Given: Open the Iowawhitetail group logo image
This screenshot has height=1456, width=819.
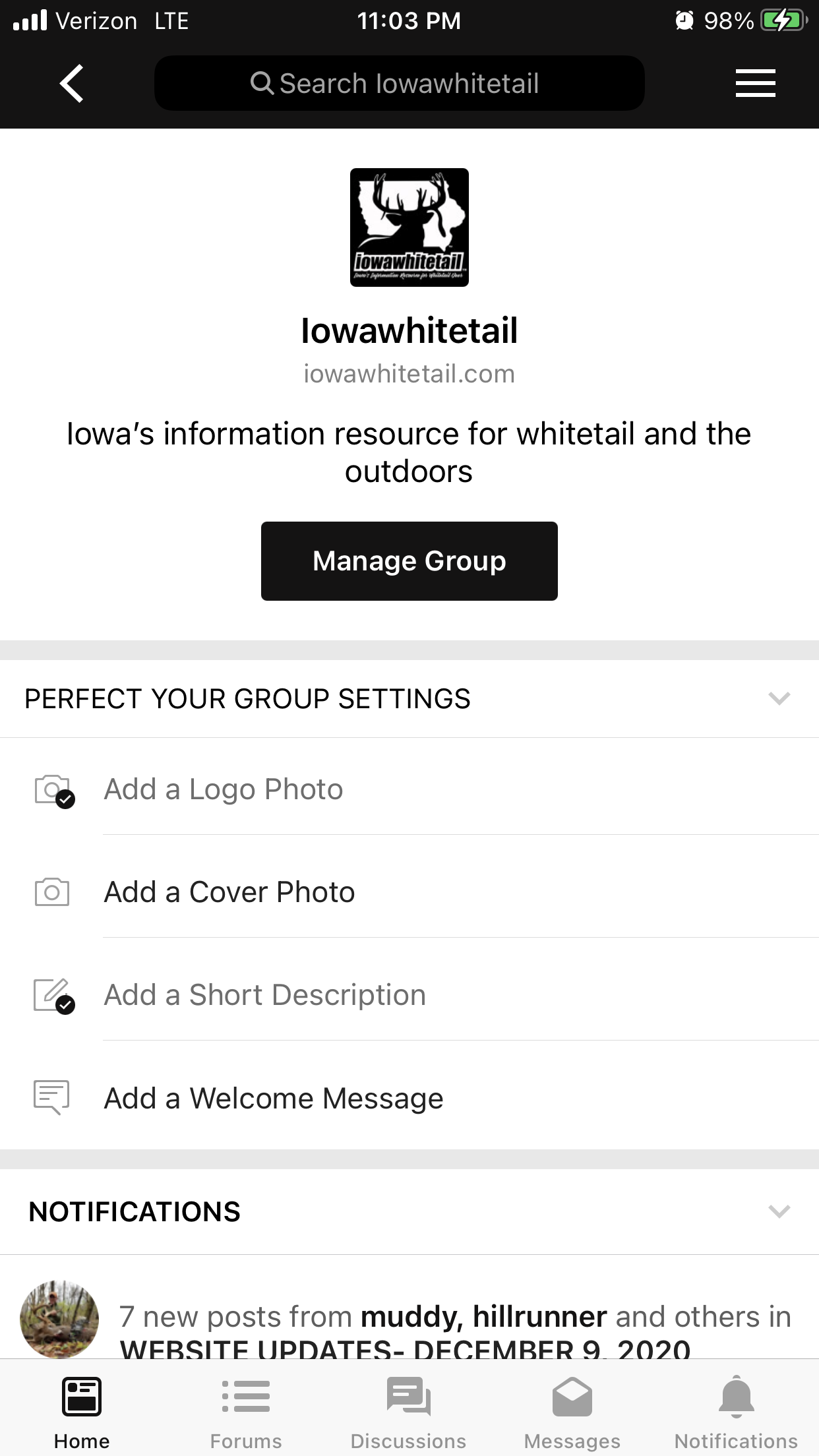Looking at the screenshot, I should tap(409, 228).
